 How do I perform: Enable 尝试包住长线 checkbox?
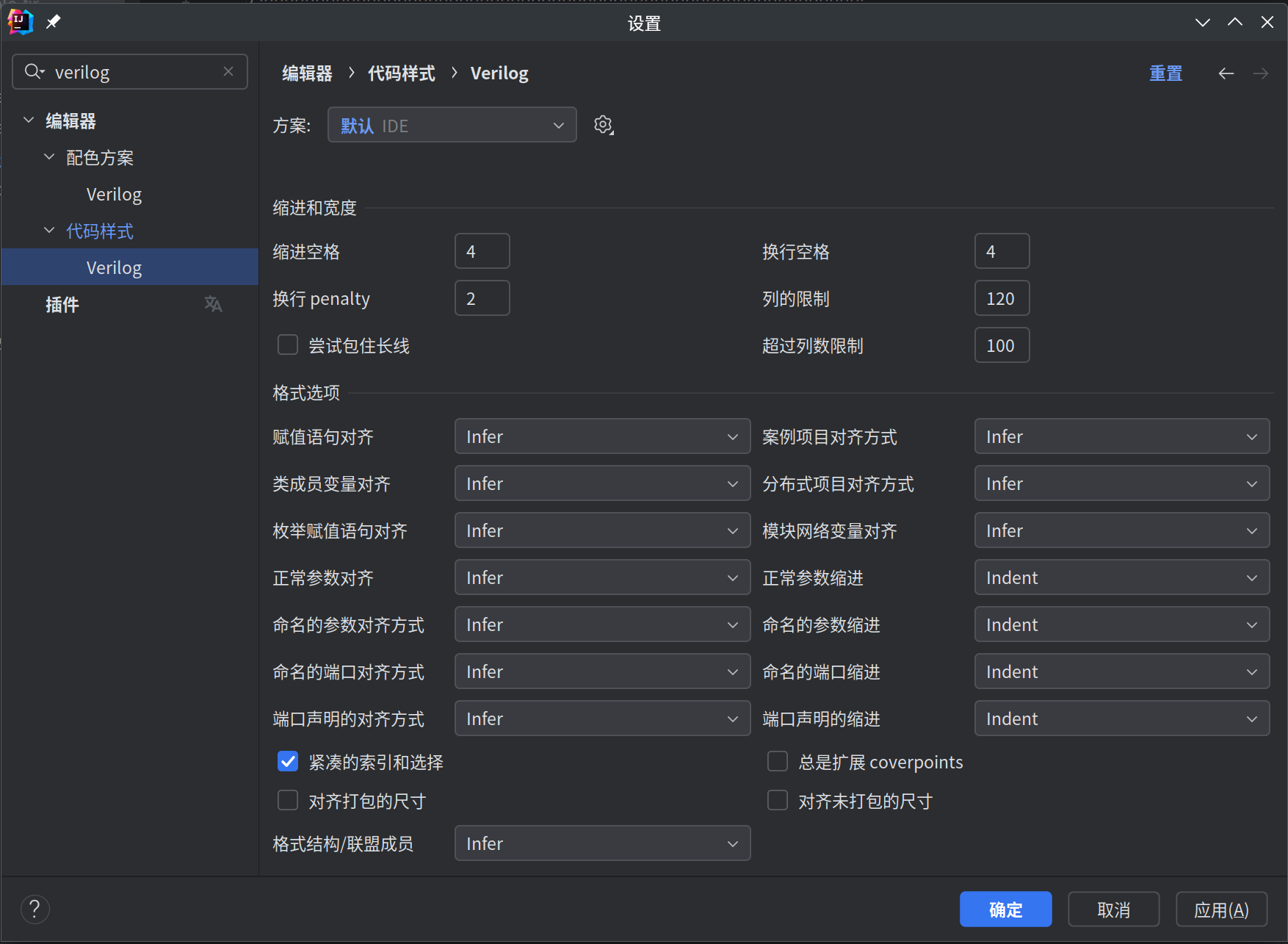pyautogui.click(x=288, y=345)
